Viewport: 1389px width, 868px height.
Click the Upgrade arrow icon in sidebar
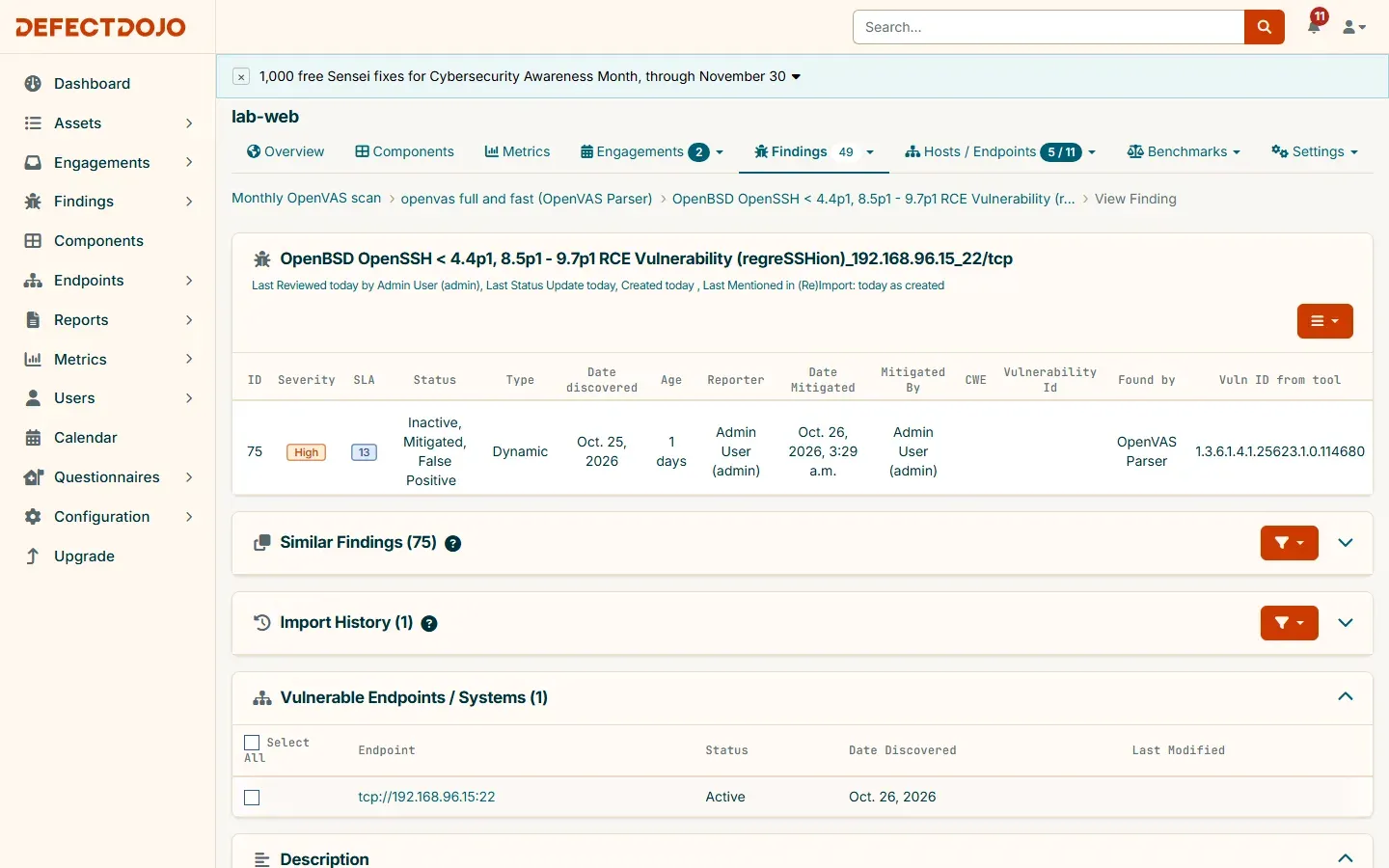point(33,556)
